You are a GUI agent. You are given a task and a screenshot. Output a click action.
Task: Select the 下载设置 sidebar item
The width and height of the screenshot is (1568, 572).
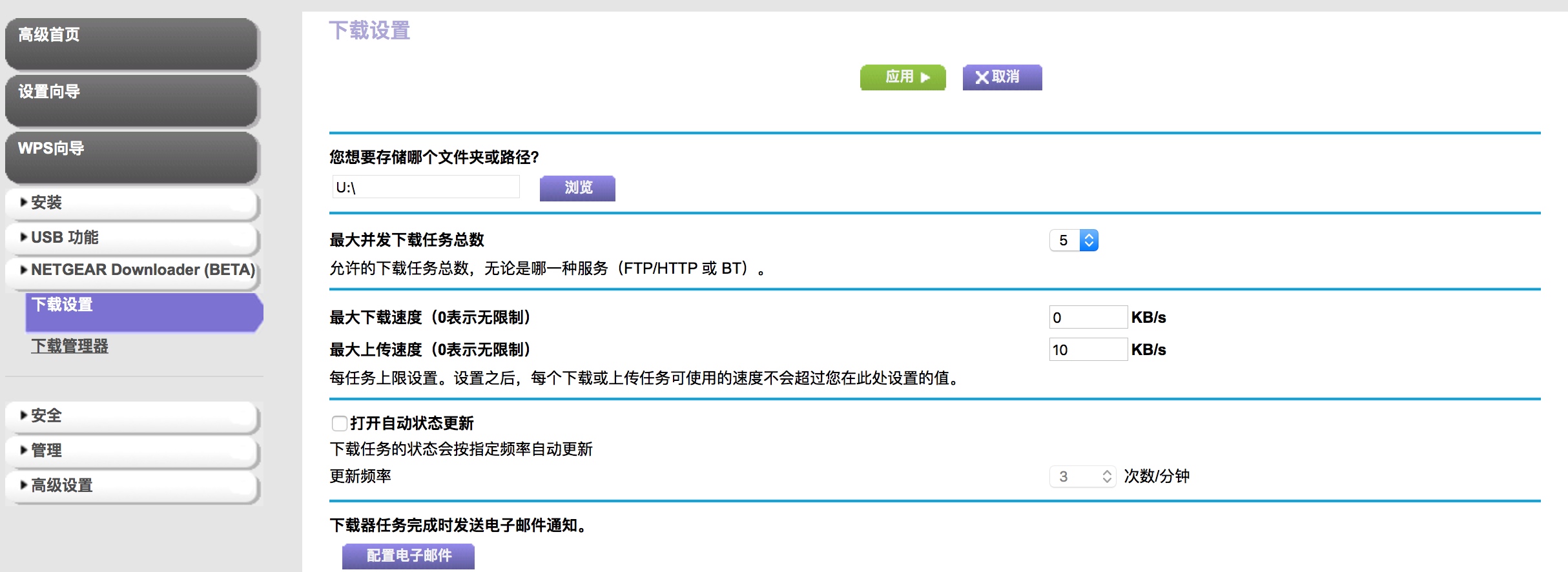pyautogui.click(x=144, y=312)
